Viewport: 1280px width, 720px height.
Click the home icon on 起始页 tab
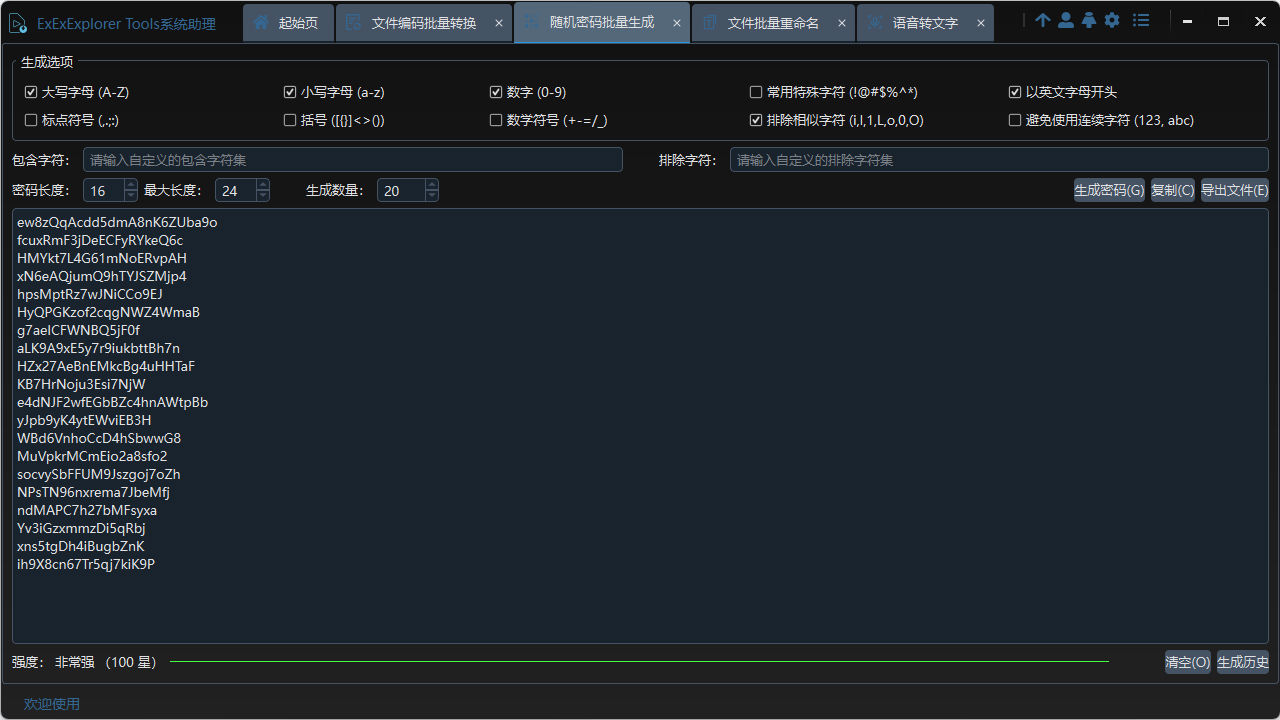pyautogui.click(x=261, y=22)
